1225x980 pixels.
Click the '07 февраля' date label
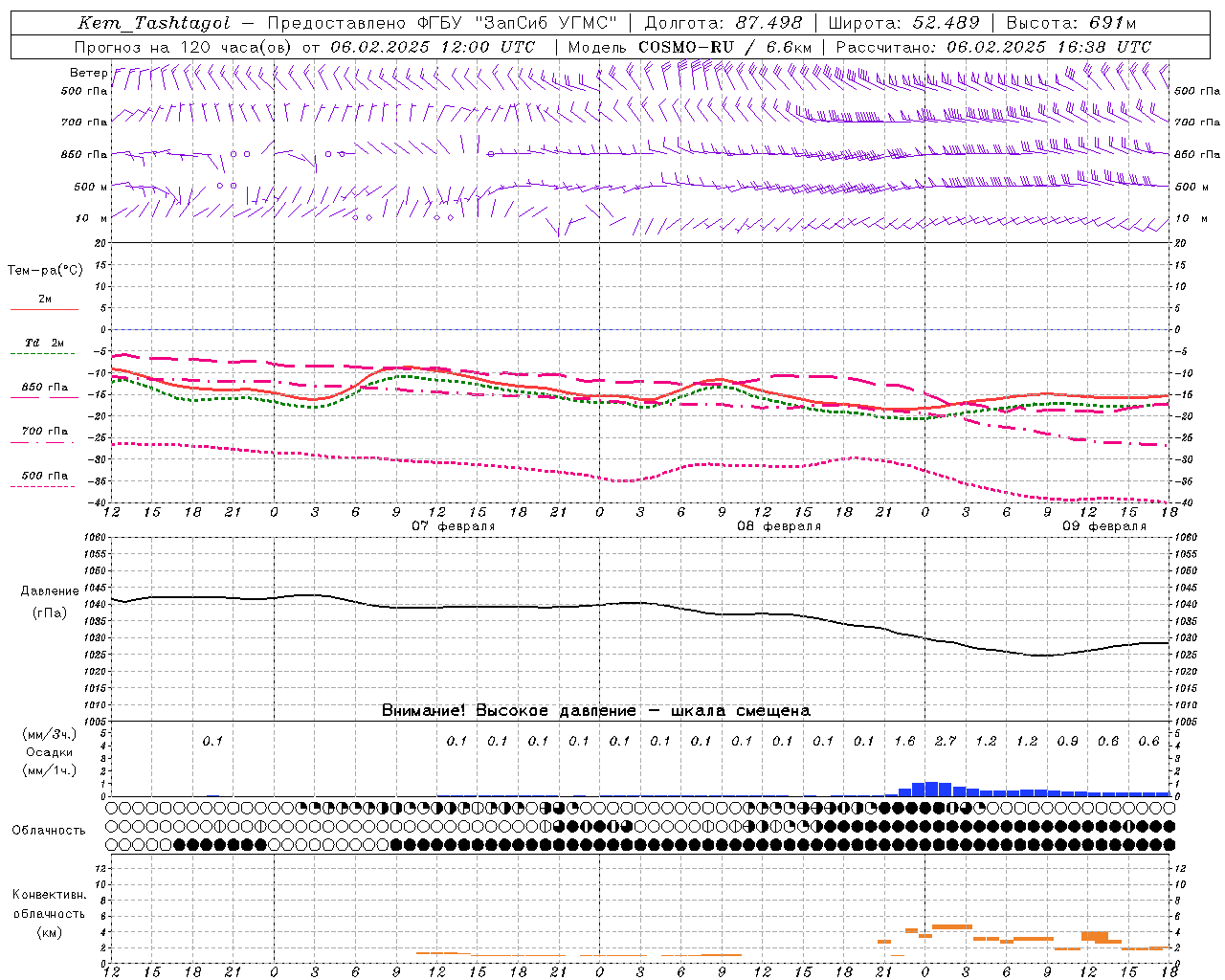click(454, 526)
